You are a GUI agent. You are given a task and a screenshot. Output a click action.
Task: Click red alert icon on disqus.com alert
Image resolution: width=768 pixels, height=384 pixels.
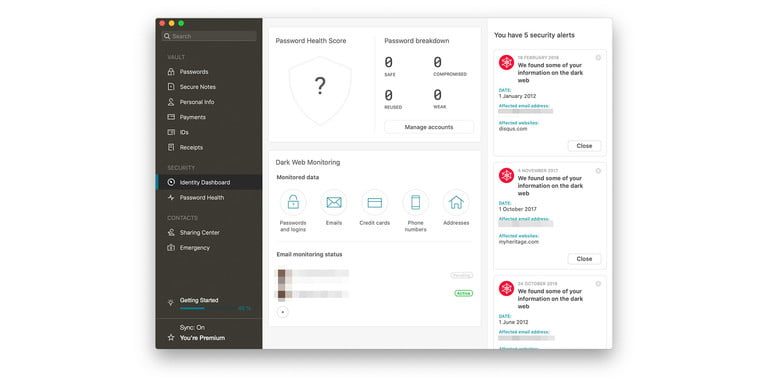[506, 62]
